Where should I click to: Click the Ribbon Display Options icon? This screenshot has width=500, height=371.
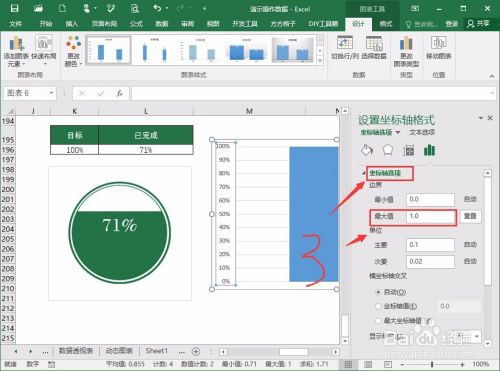[415, 8]
